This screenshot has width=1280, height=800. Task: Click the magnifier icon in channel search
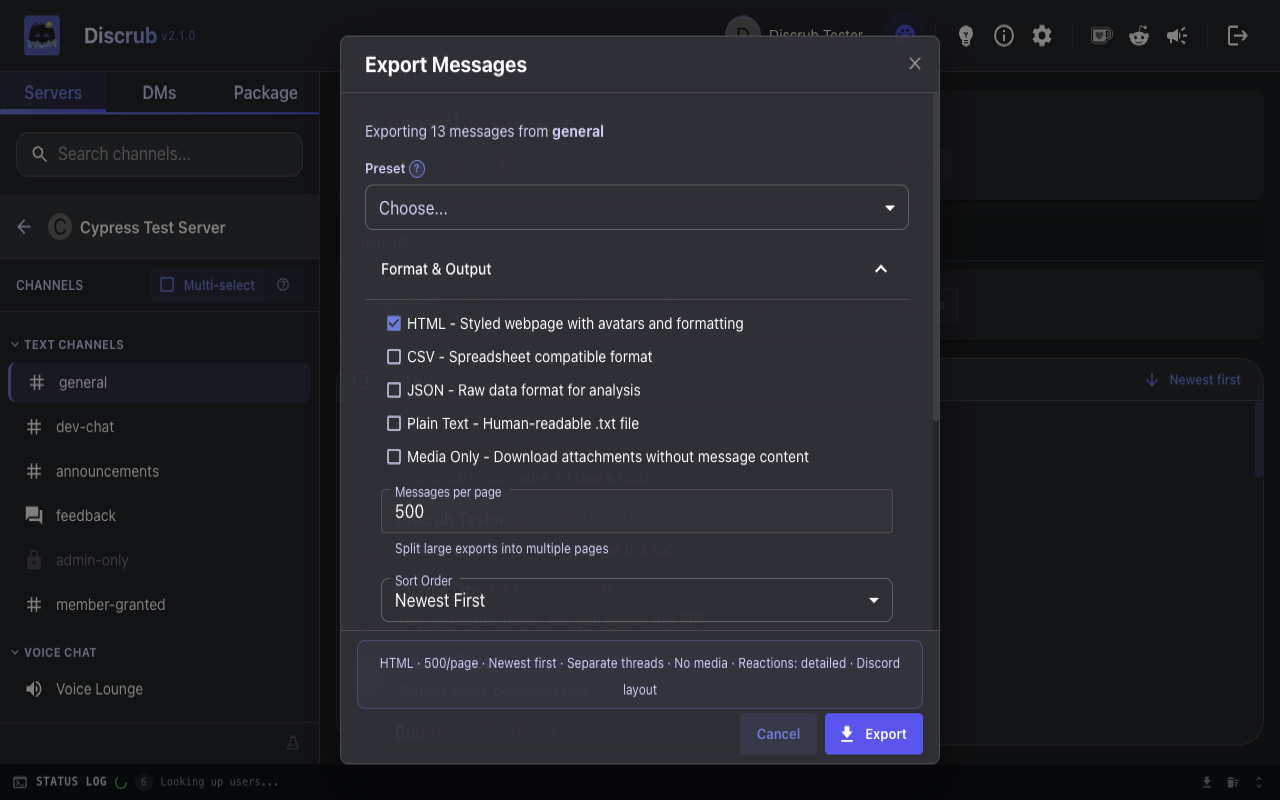(40, 154)
